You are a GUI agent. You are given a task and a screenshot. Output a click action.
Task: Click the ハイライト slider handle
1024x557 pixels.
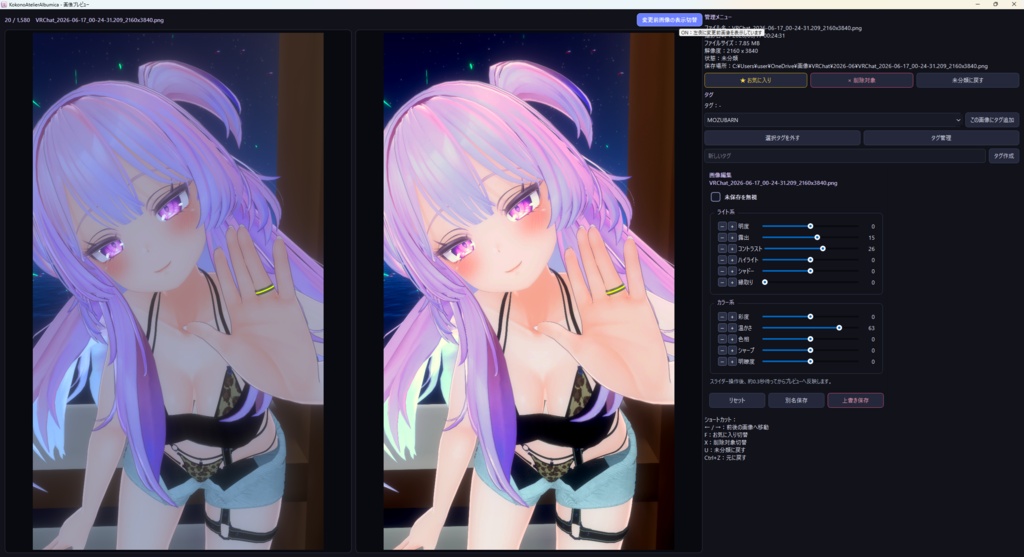pyautogui.click(x=810, y=260)
